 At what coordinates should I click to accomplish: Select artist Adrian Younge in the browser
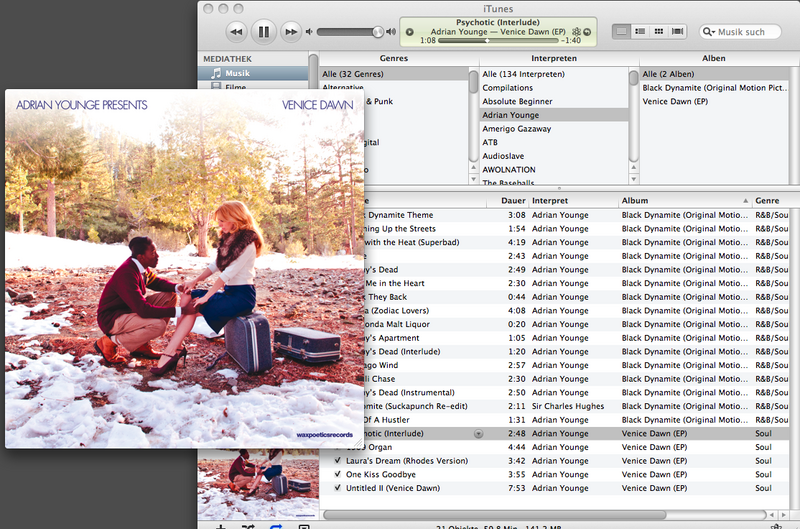point(554,115)
